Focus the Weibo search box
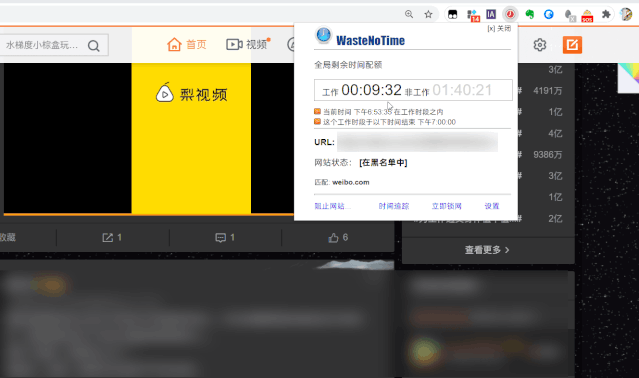The image size is (639, 378). 54,45
